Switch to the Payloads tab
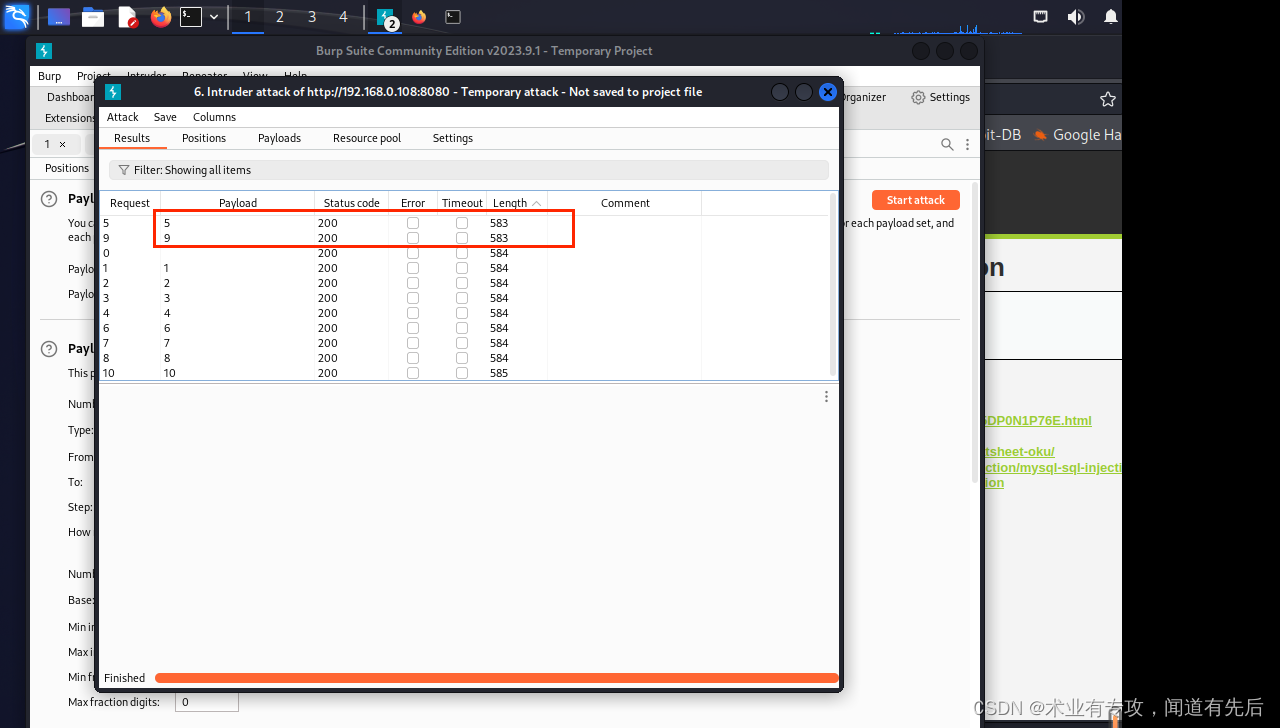 click(x=279, y=138)
